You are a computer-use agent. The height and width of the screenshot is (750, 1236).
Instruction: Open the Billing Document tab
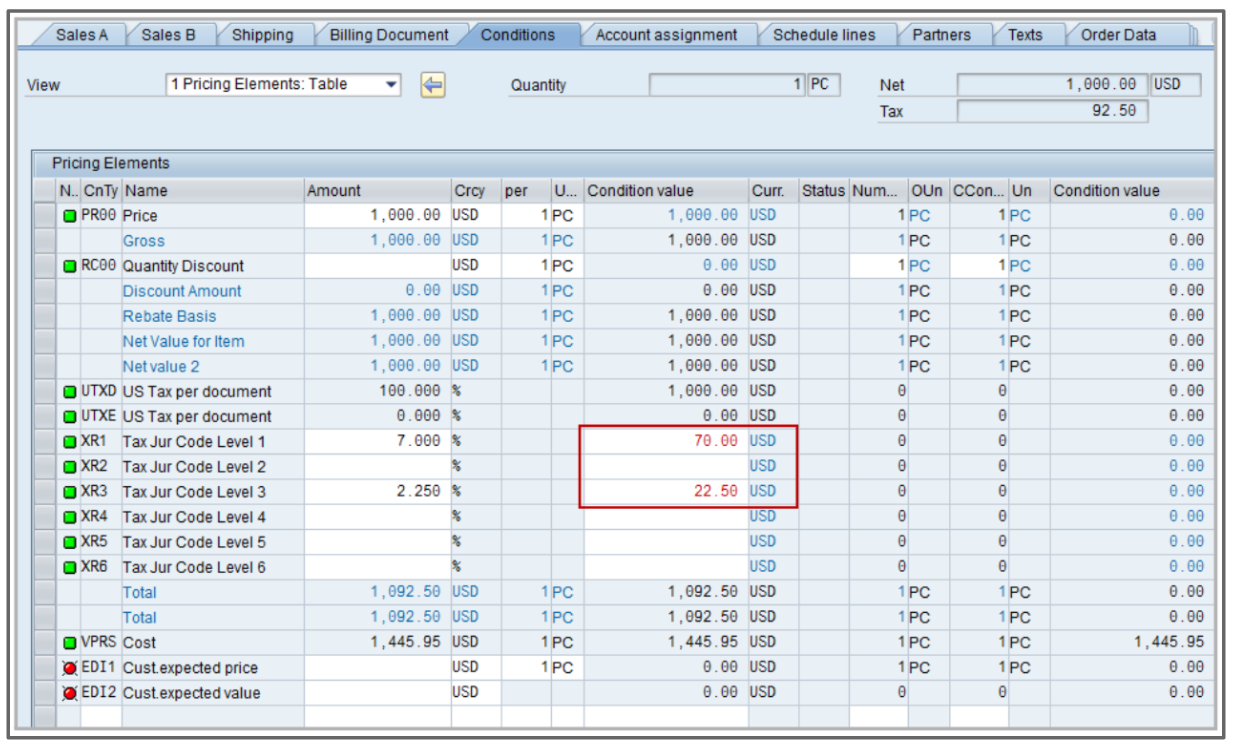388,35
